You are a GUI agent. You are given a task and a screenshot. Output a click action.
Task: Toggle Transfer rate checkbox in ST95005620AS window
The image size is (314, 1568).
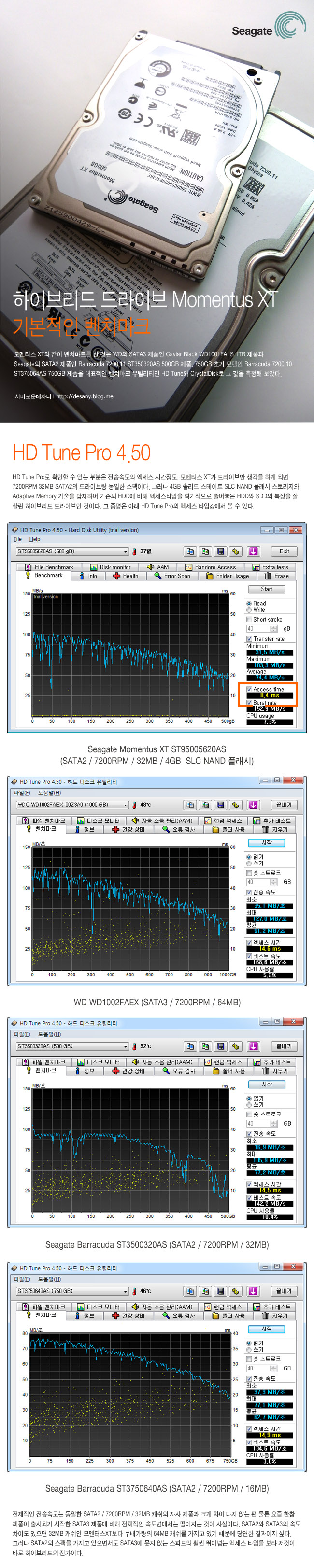pos(249,639)
